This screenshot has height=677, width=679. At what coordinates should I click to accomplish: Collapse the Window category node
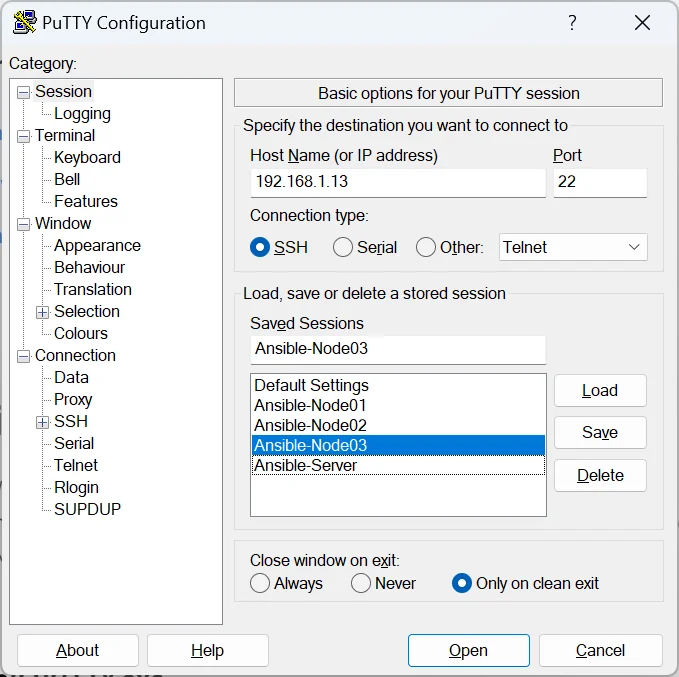[23, 224]
